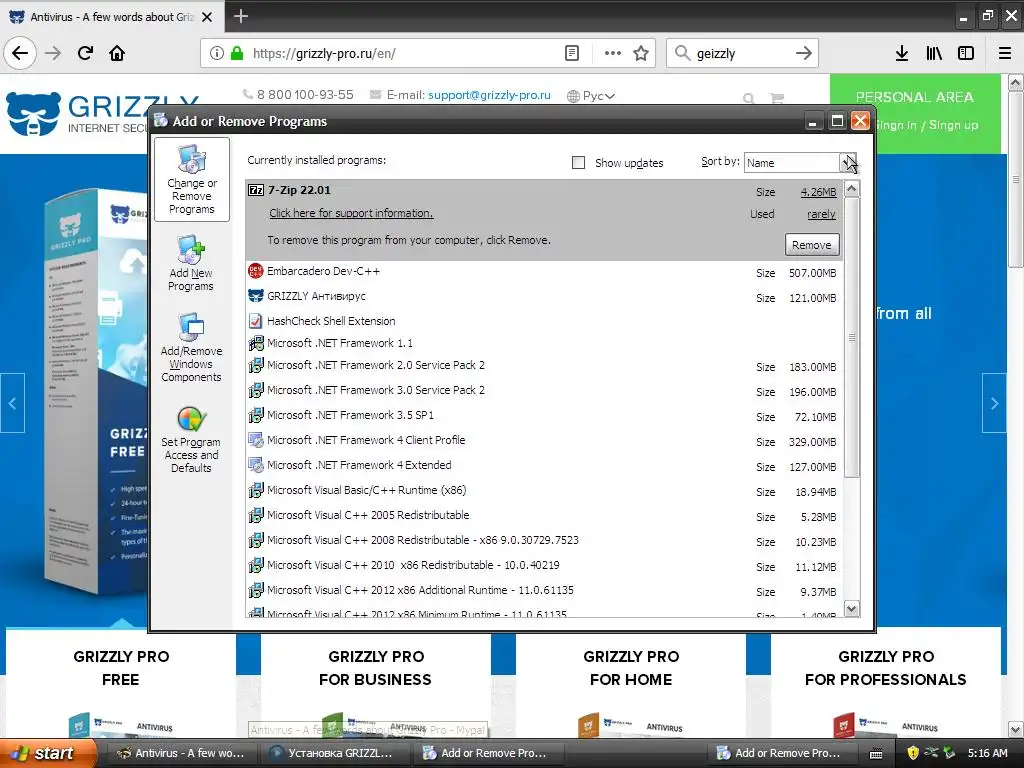The width and height of the screenshot is (1024, 768).
Task: Reload the page in the browser
Action: 86,53
